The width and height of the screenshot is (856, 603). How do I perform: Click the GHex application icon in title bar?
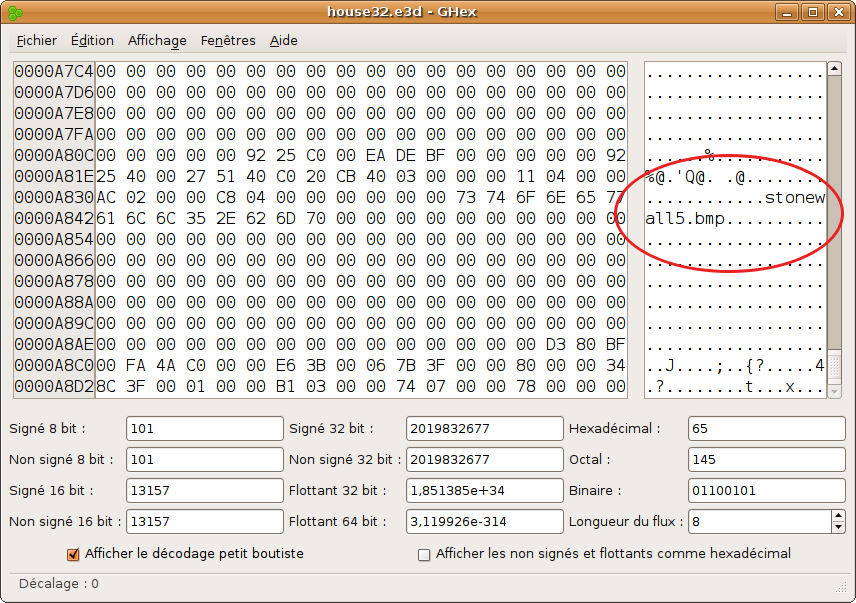click(15, 12)
